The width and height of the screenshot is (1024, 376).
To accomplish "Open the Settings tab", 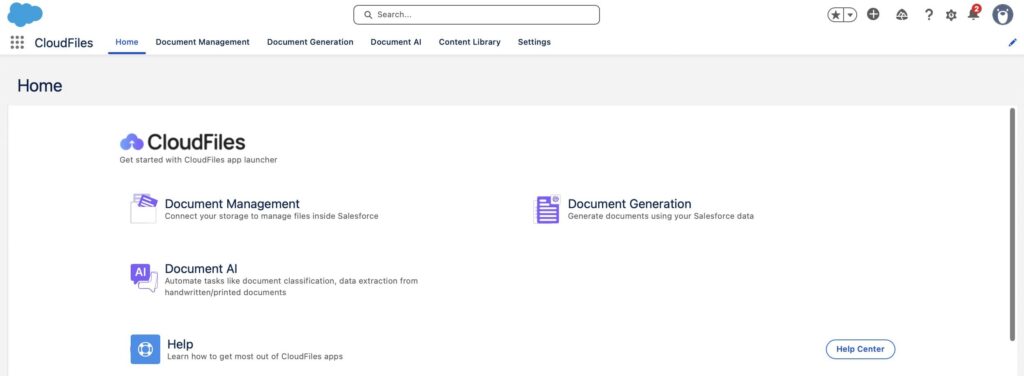I will tap(534, 42).
